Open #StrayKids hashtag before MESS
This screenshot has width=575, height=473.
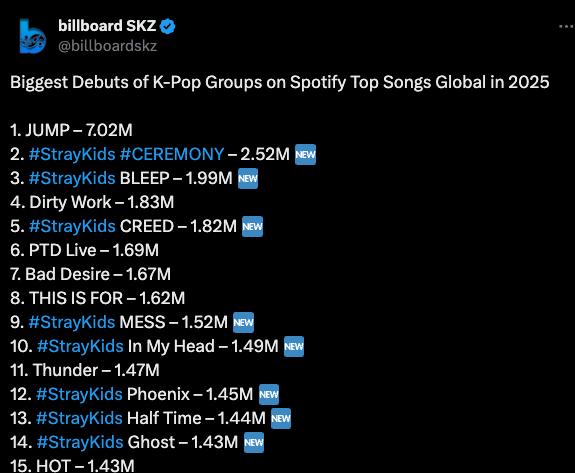(x=72, y=322)
